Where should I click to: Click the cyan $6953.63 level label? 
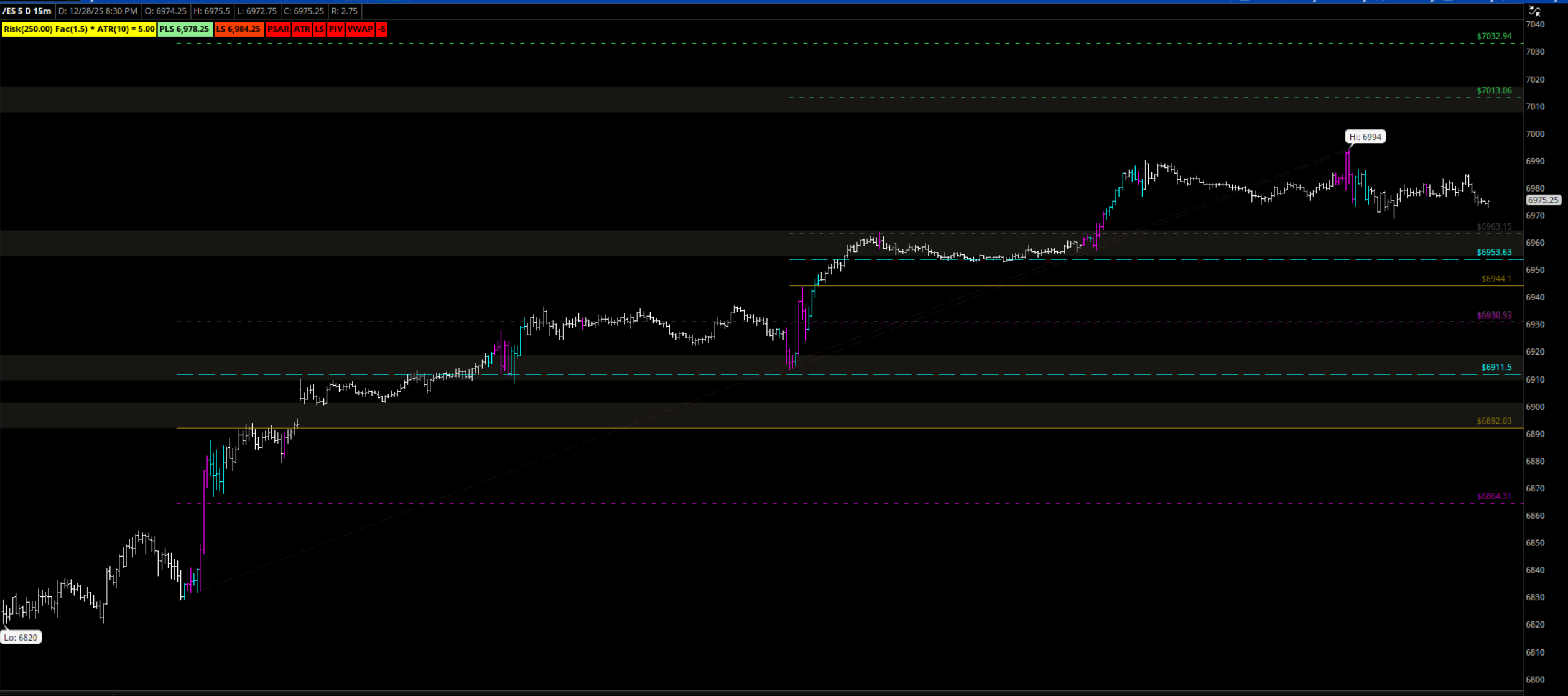click(1493, 253)
